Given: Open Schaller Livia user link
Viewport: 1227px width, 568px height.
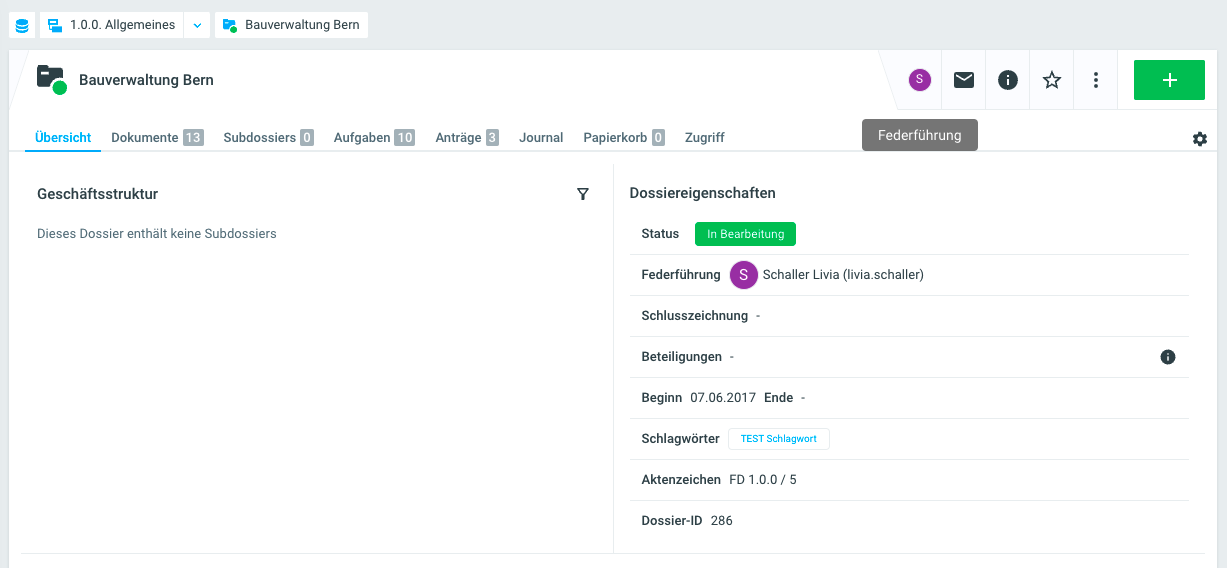Looking at the screenshot, I should pos(842,275).
